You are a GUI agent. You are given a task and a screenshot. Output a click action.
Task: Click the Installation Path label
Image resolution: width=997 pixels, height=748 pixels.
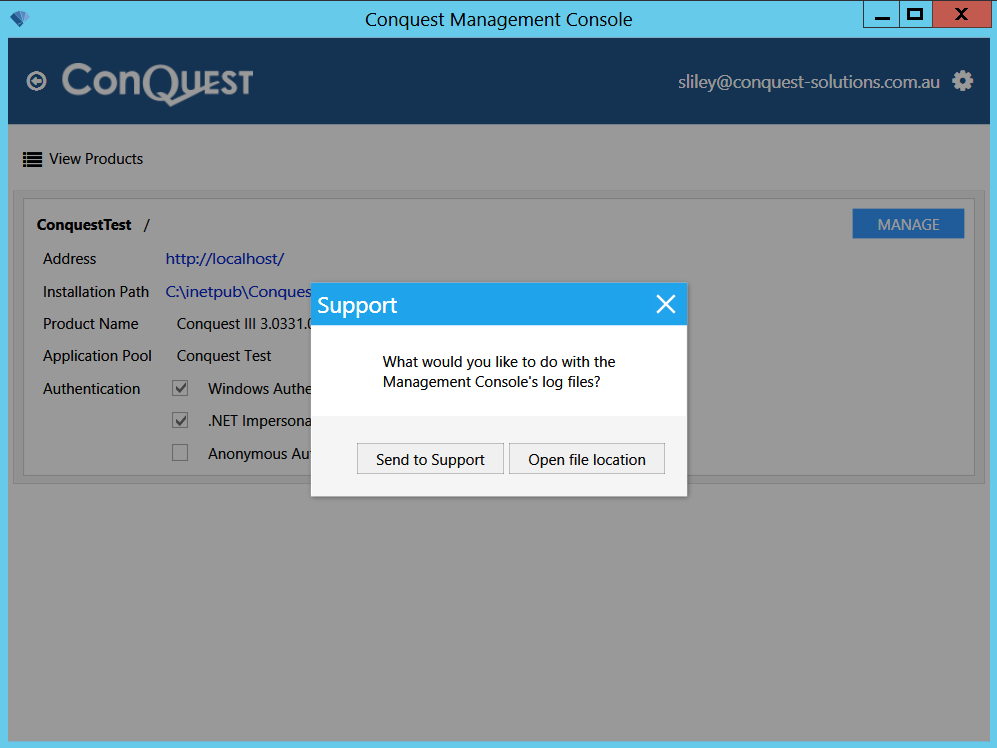click(x=96, y=291)
